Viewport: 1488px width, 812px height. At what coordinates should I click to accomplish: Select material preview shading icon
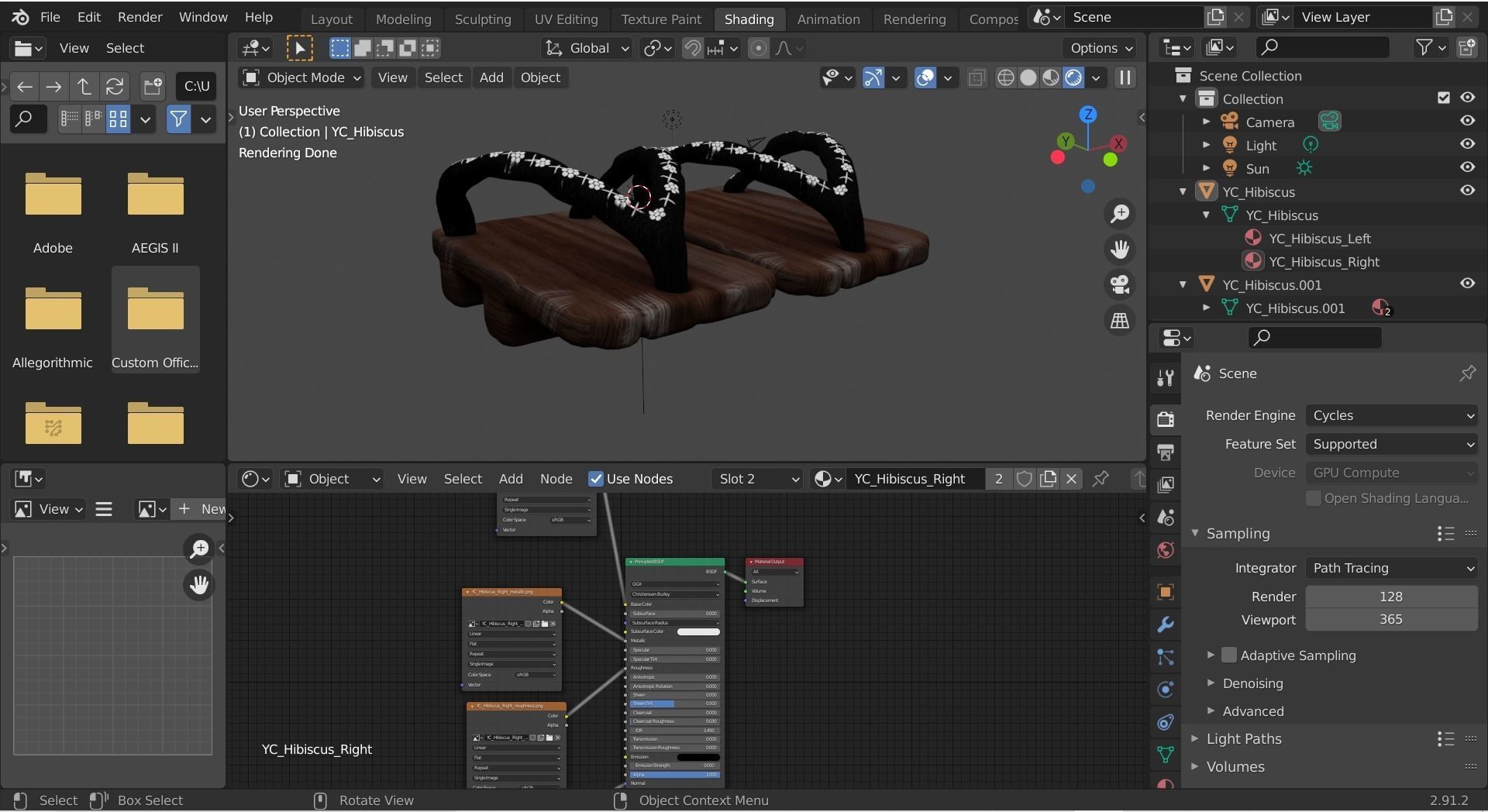pos(1051,77)
